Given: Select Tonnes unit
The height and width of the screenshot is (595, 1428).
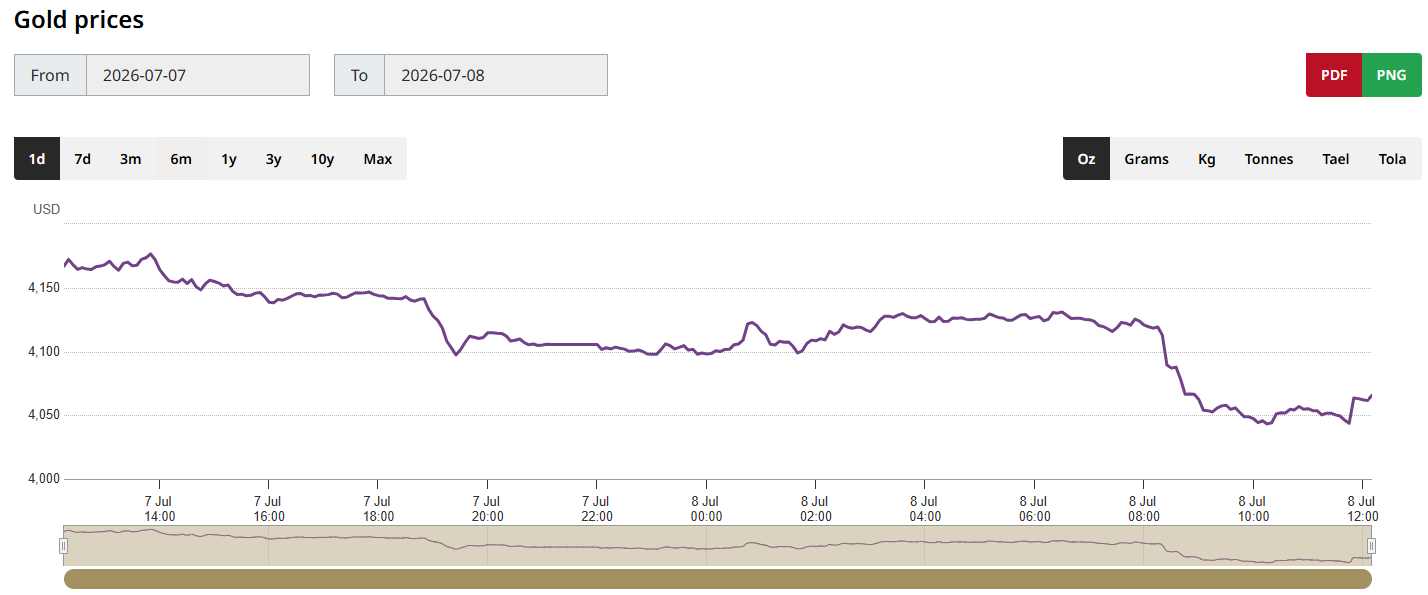Looking at the screenshot, I should (1269, 159).
